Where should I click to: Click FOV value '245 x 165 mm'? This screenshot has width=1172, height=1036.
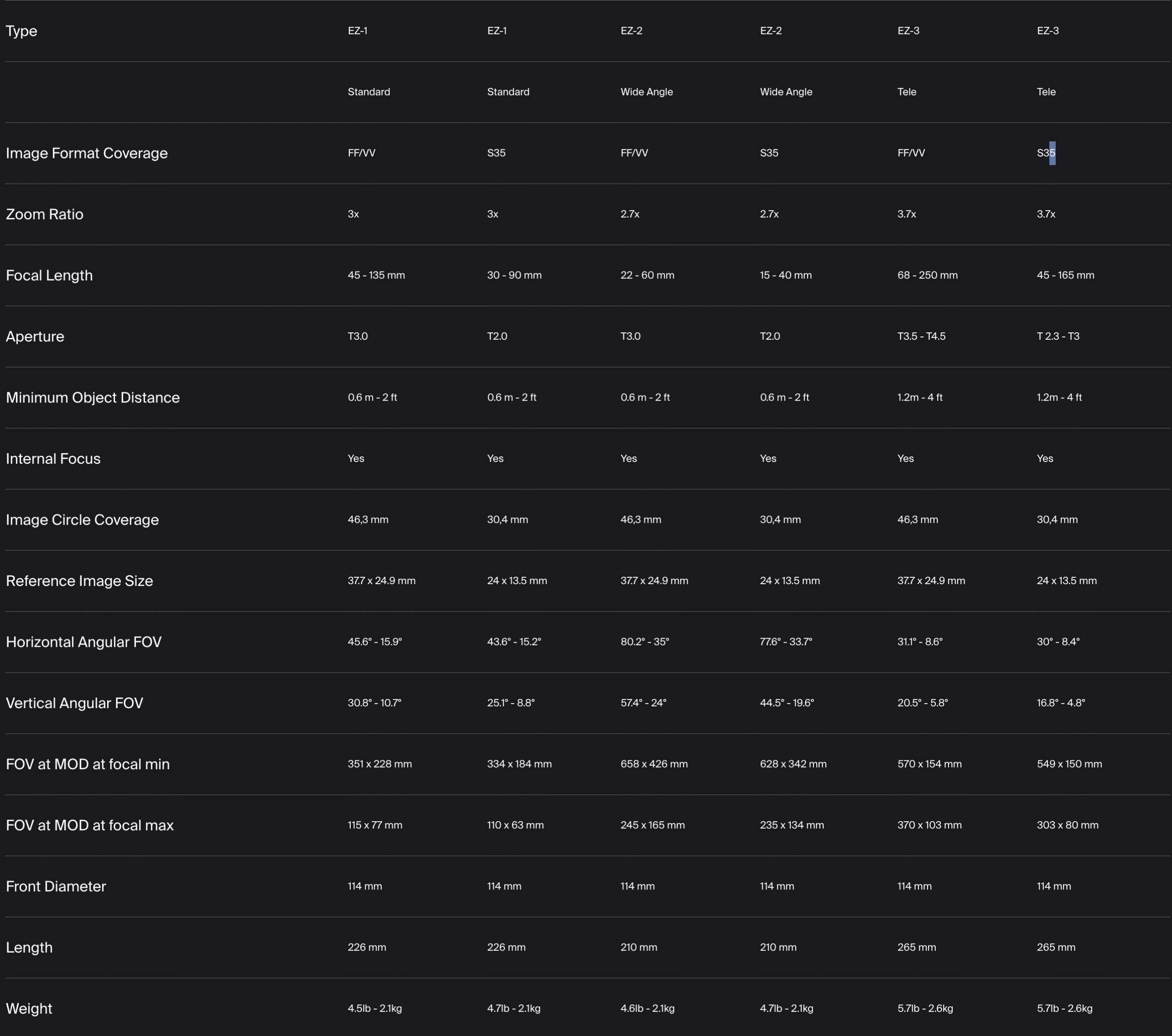(652, 825)
